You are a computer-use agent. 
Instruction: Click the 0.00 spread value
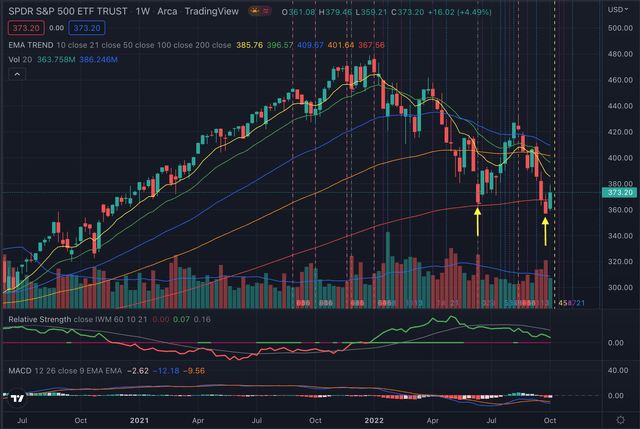56,28
